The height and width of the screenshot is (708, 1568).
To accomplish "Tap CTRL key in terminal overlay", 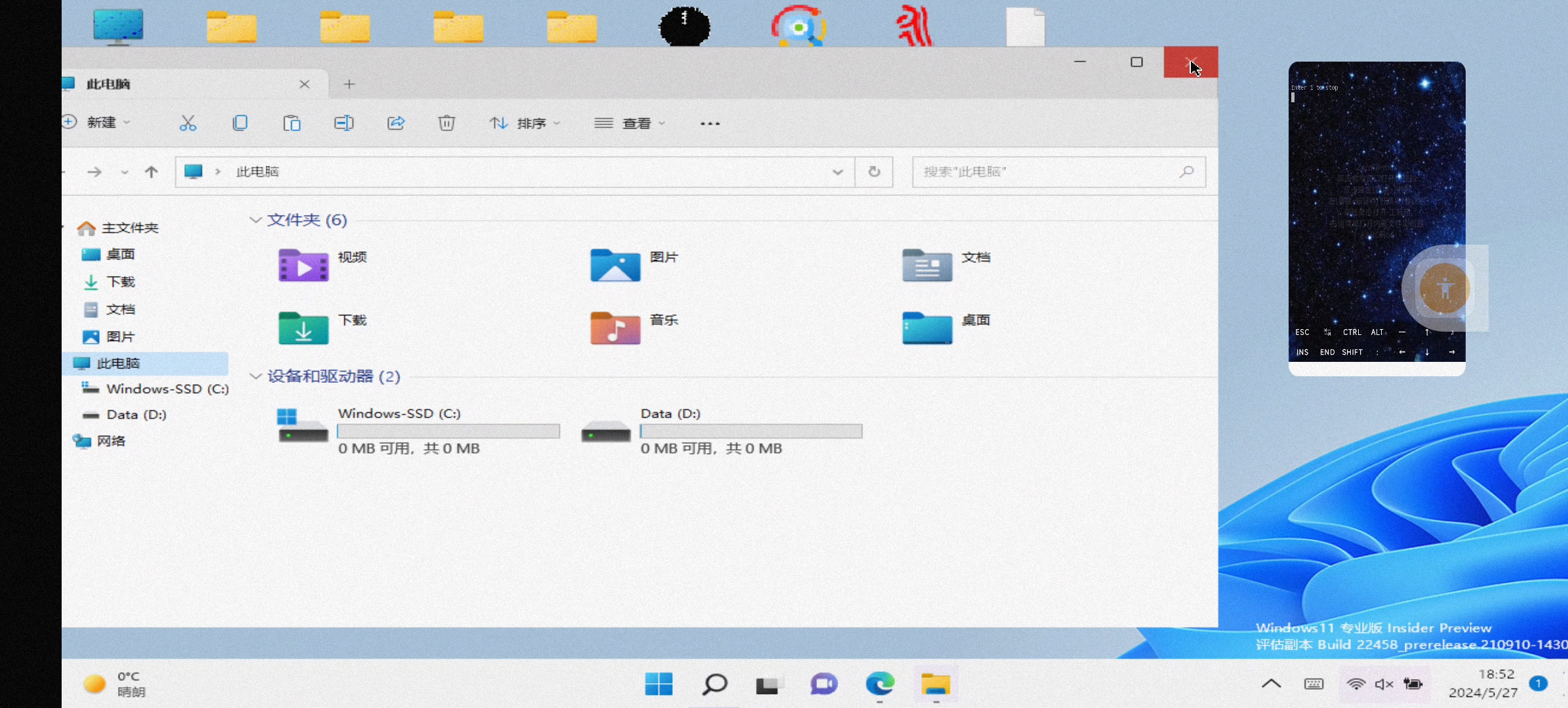I will pos(1352,332).
